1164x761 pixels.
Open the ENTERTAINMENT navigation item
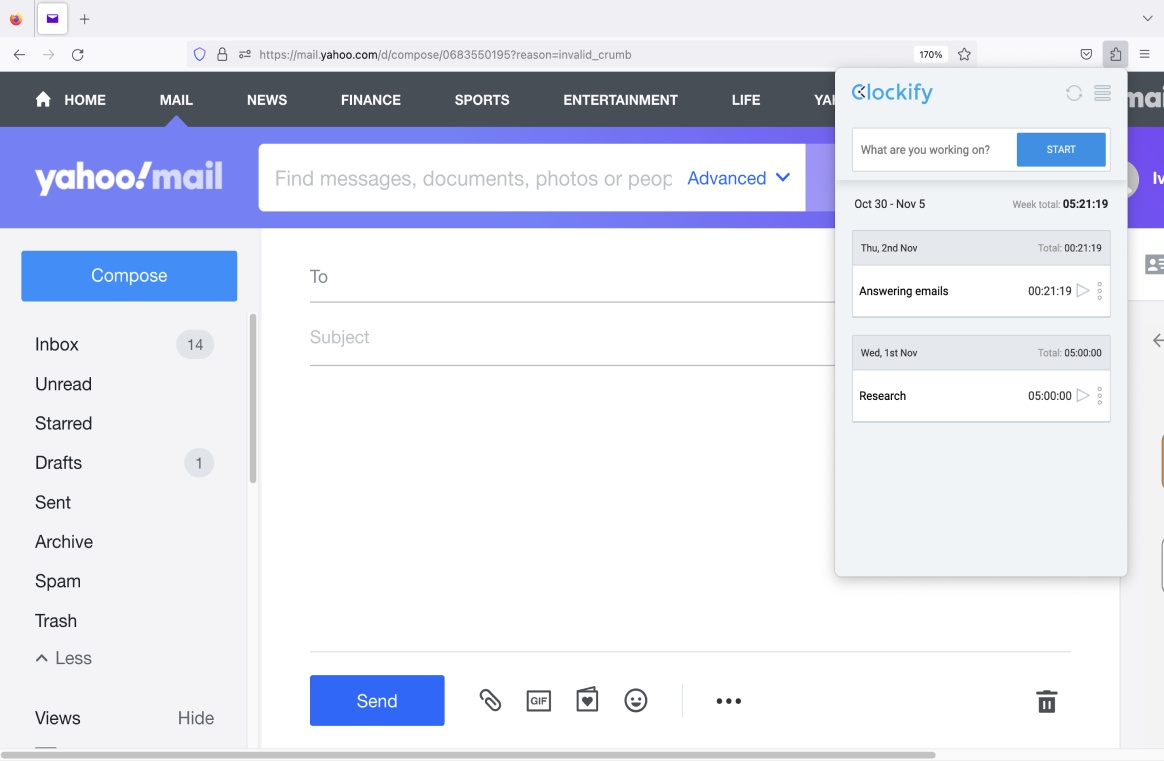[x=620, y=99]
